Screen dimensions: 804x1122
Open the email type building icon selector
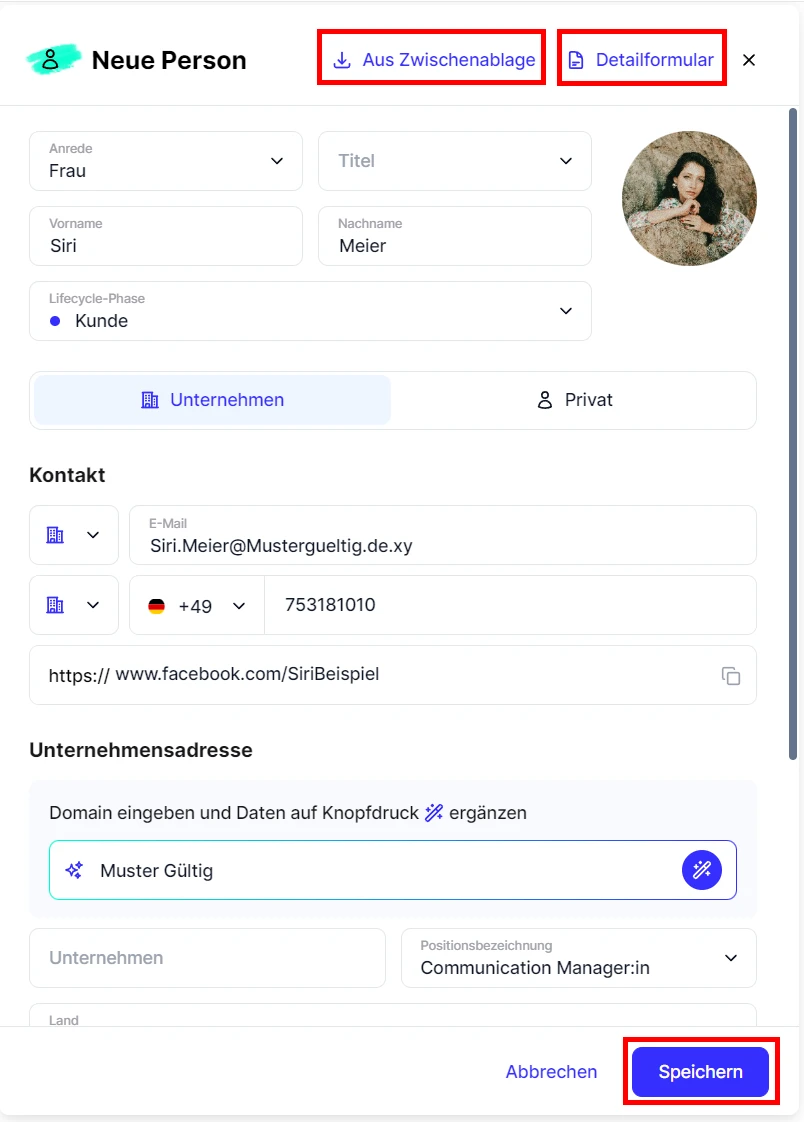[73, 535]
